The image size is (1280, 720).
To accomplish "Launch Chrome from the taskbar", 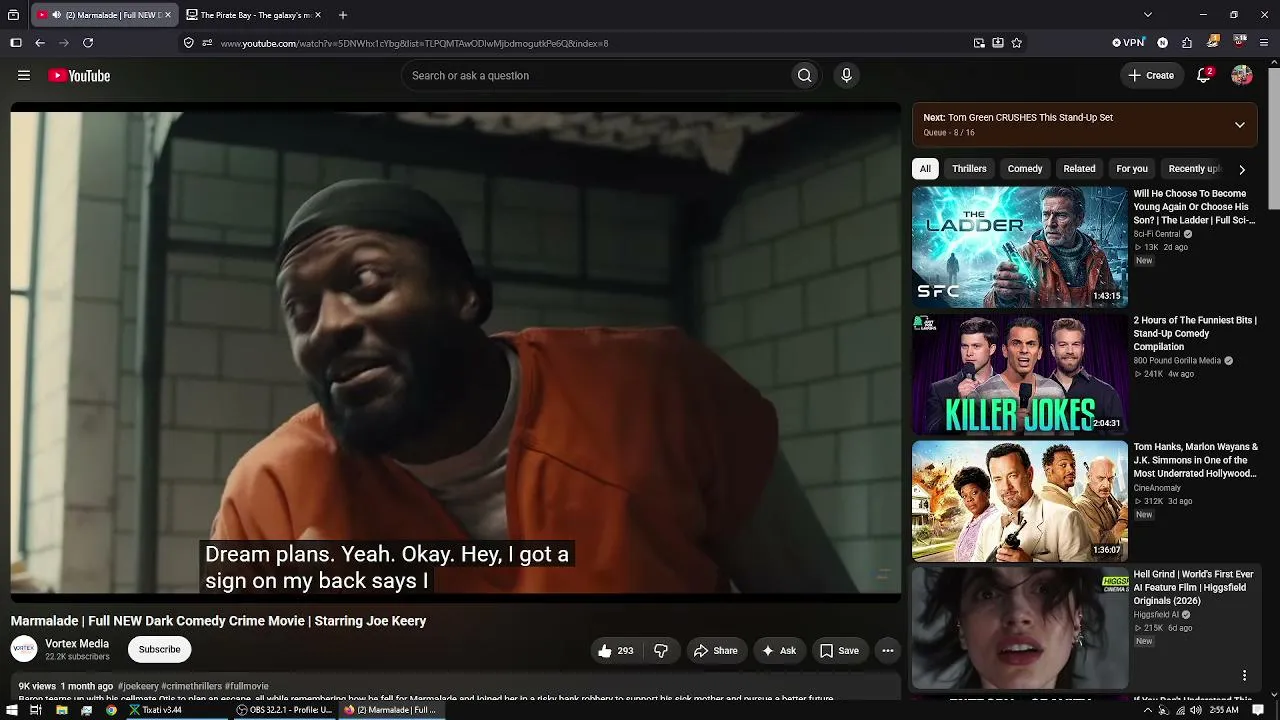I will [x=111, y=710].
